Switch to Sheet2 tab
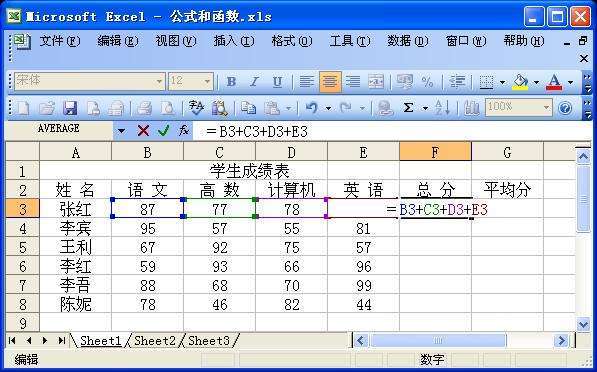This screenshot has width=597, height=372. point(155,340)
